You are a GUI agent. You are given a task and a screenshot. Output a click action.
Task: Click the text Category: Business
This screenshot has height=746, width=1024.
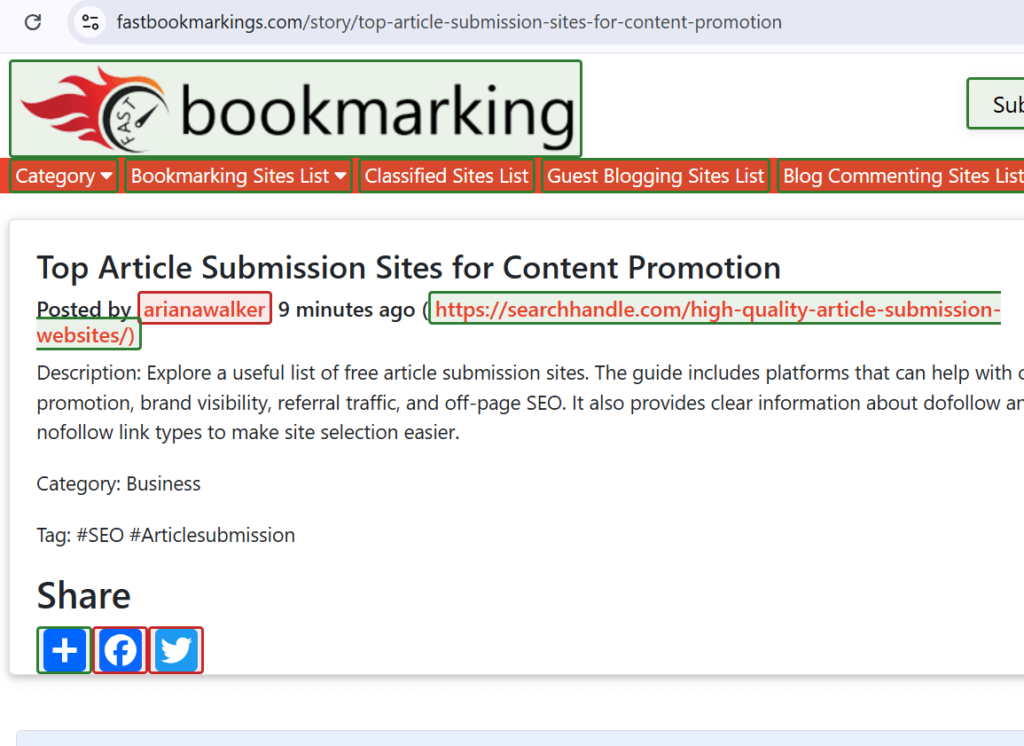pos(118,483)
